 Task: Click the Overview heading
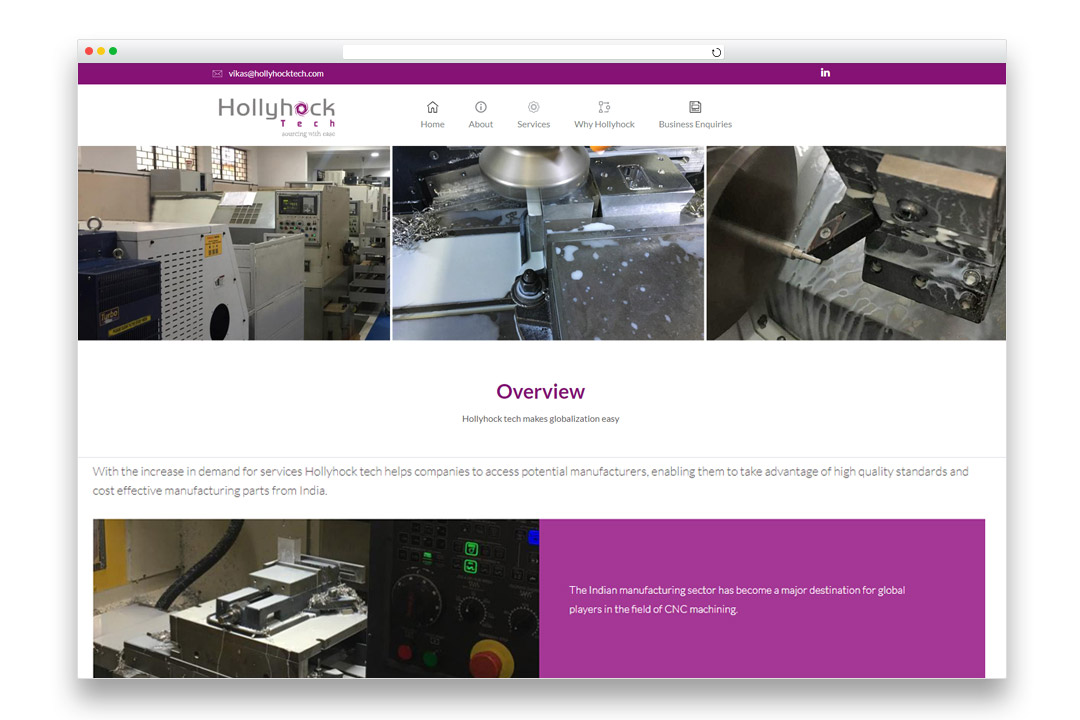point(541,391)
